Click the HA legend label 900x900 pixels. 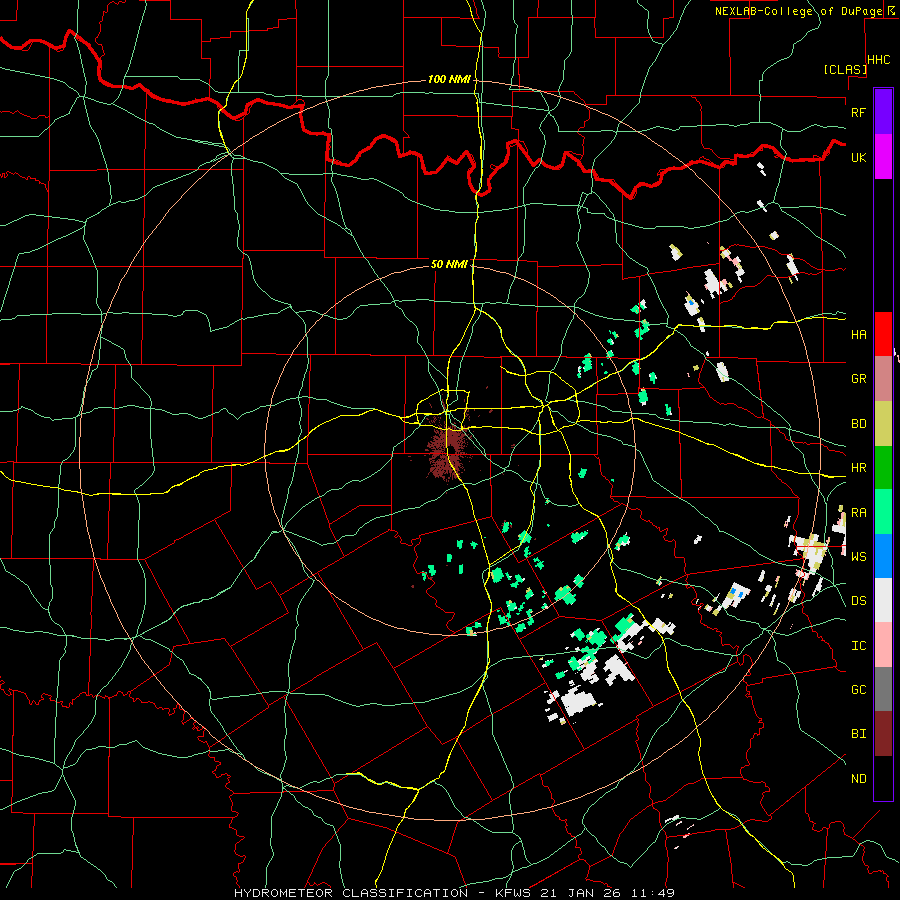tap(858, 335)
